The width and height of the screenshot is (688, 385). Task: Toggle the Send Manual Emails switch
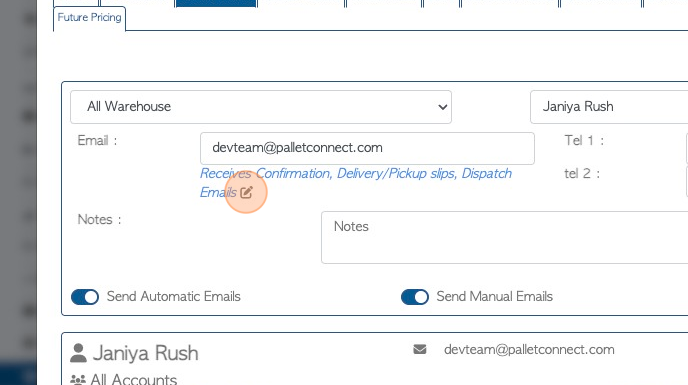click(415, 297)
